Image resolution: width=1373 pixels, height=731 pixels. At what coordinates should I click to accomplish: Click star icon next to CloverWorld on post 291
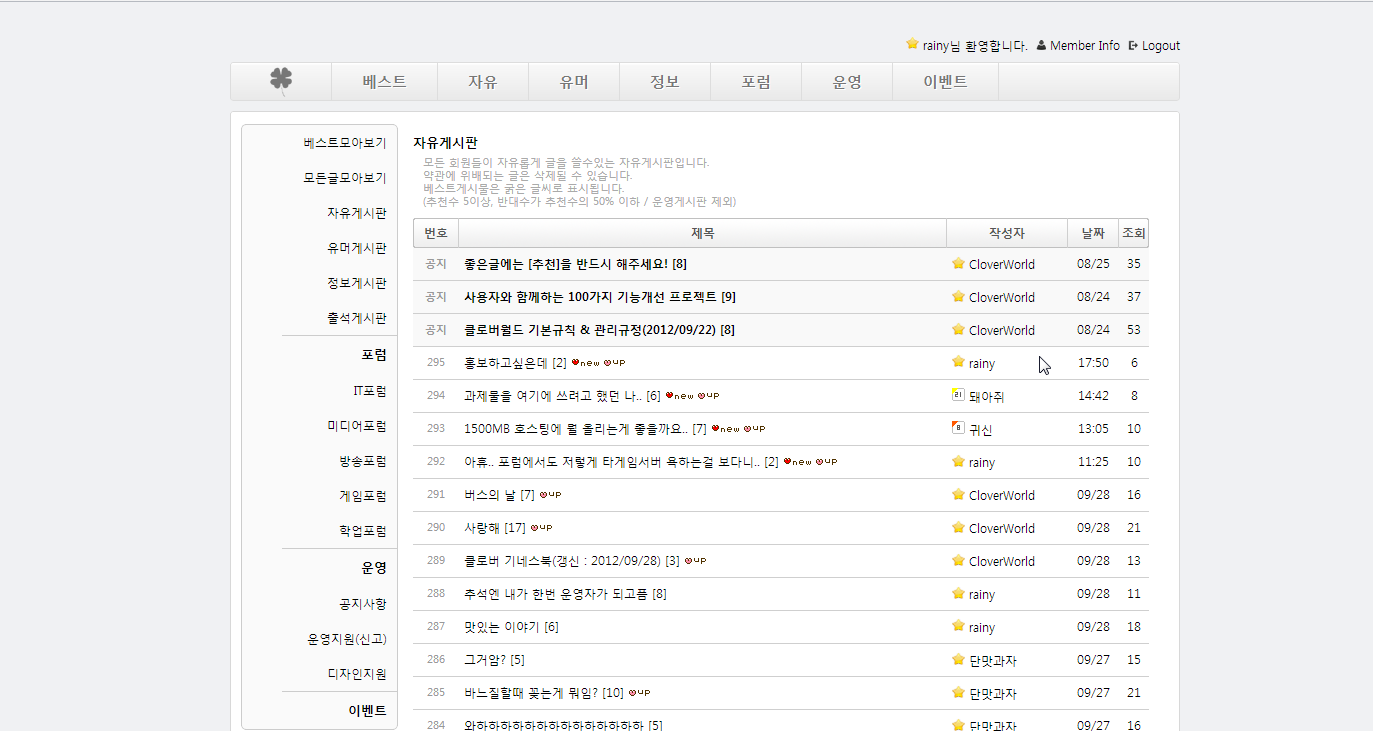pyautogui.click(x=958, y=495)
